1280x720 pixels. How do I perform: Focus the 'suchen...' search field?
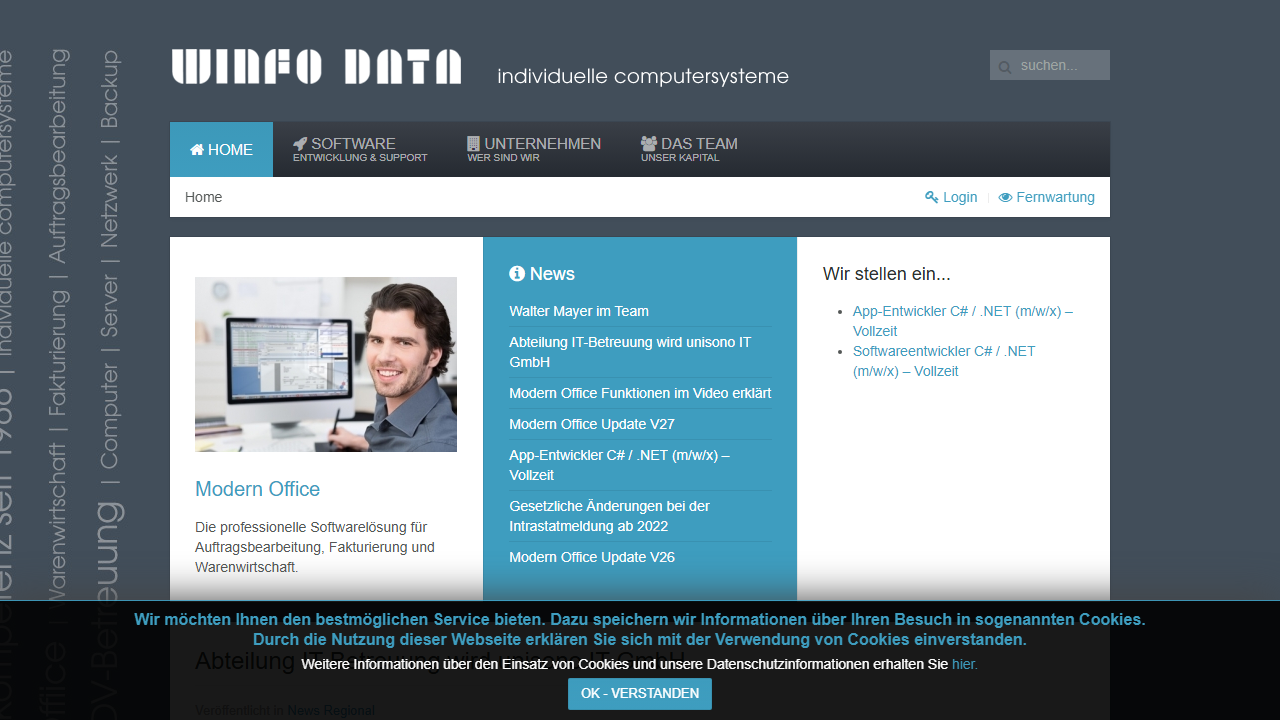pyautogui.click(x=1050, y=65)
